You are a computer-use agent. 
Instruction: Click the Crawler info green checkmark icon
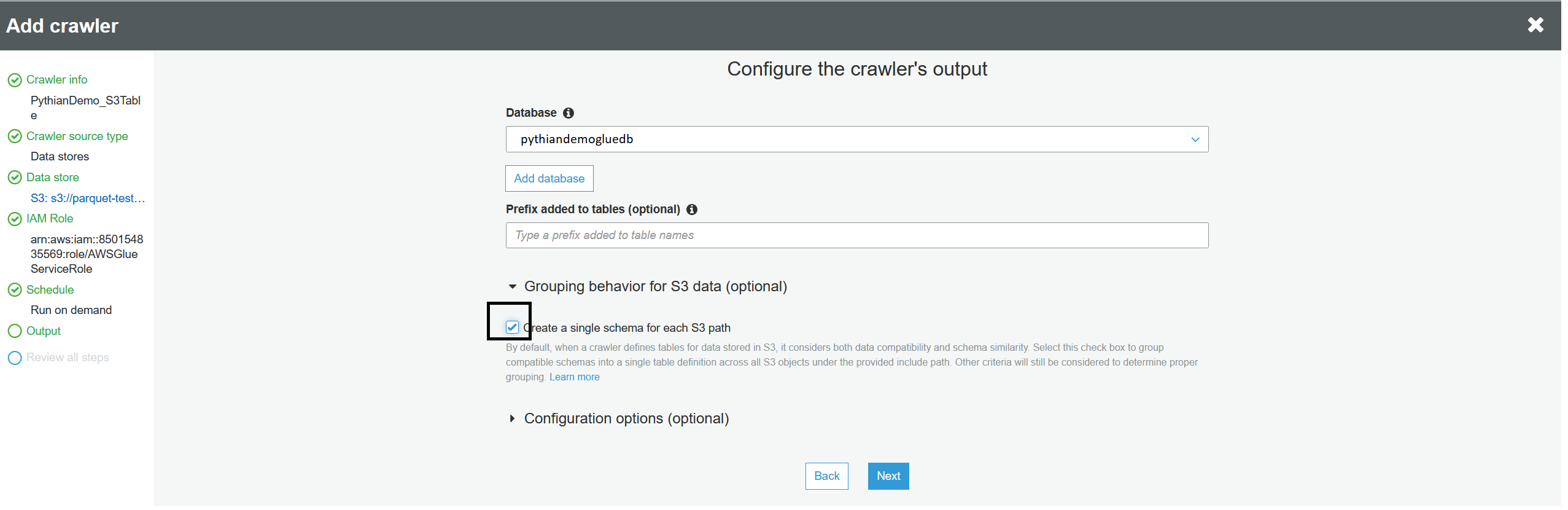(15, 80)
